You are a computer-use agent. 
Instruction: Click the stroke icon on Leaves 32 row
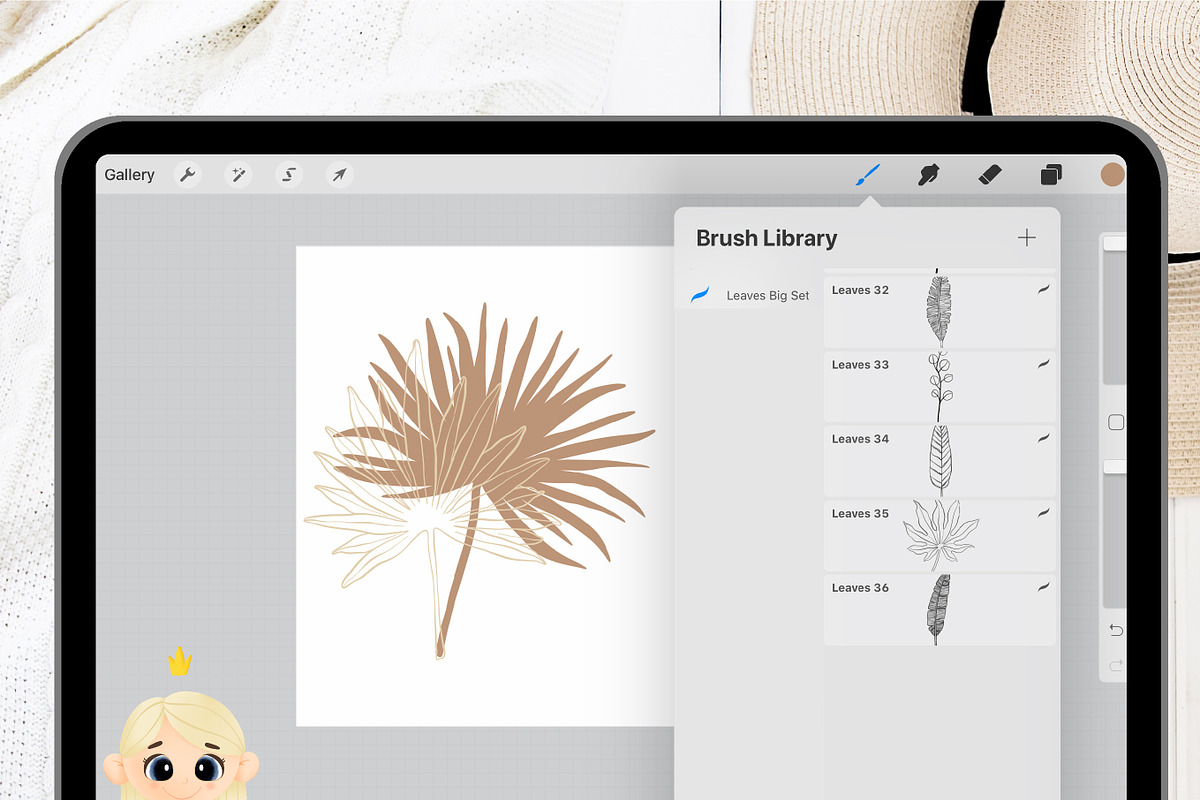[x=1043, y=289]
